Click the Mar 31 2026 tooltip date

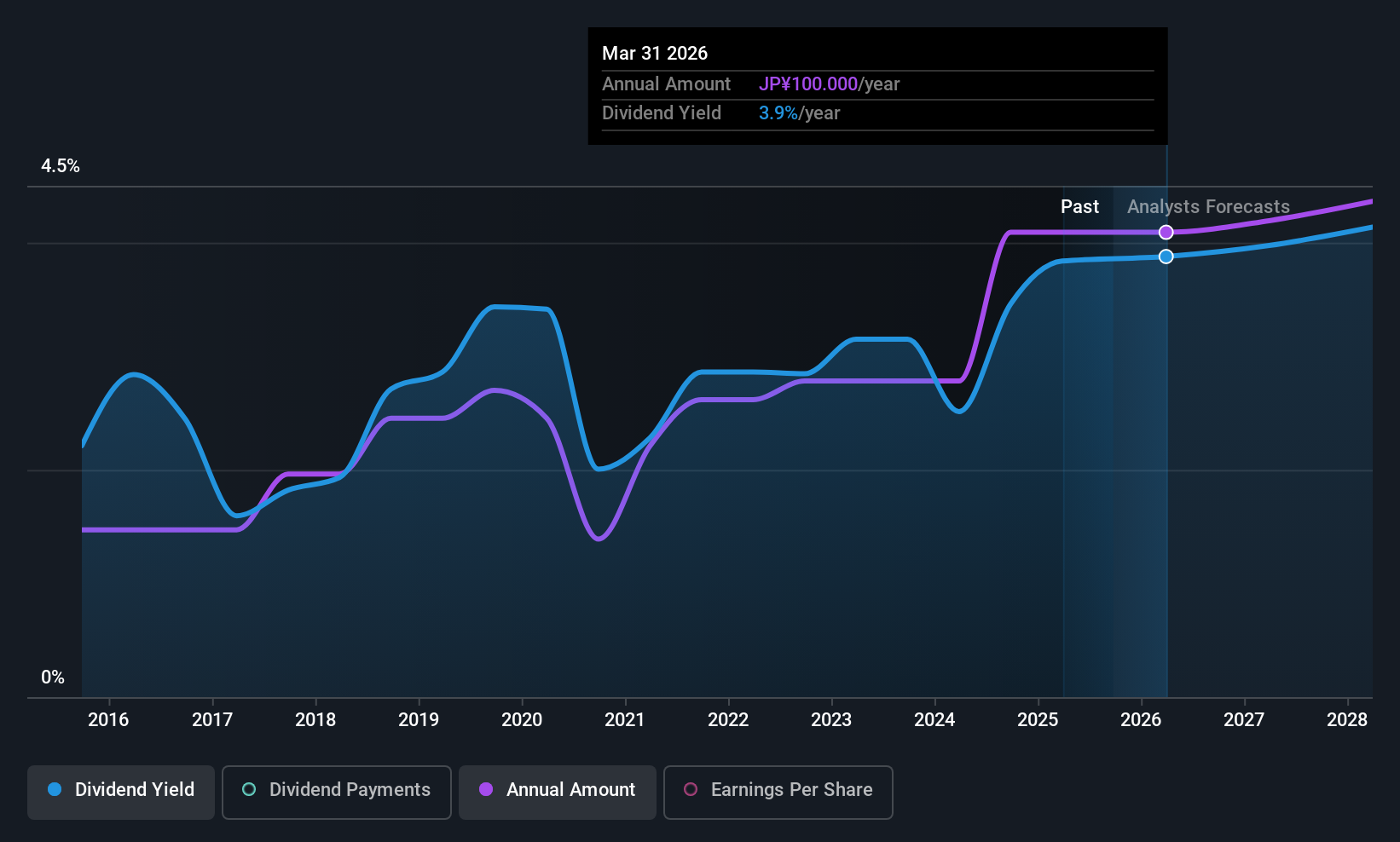pos(655,53)
